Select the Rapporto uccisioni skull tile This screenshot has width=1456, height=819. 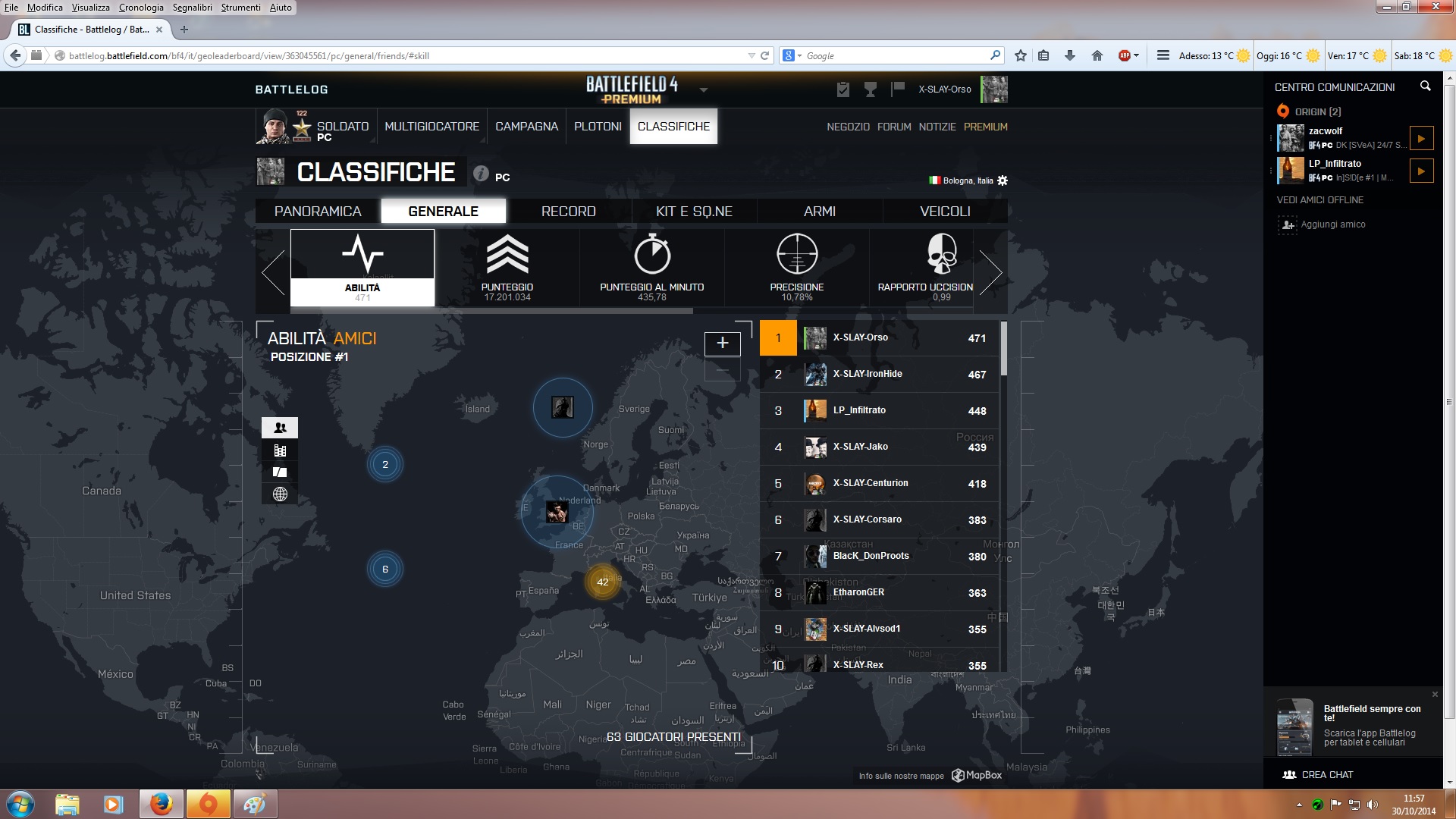(924, 268)
